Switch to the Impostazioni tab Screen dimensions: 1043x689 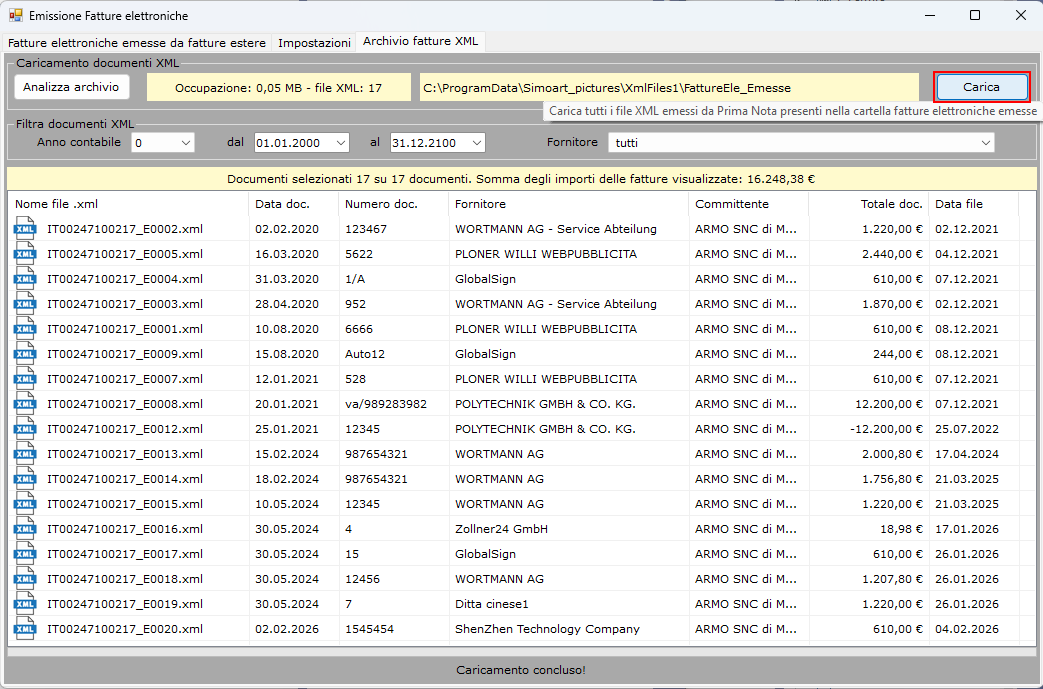(x=314, y=43)
